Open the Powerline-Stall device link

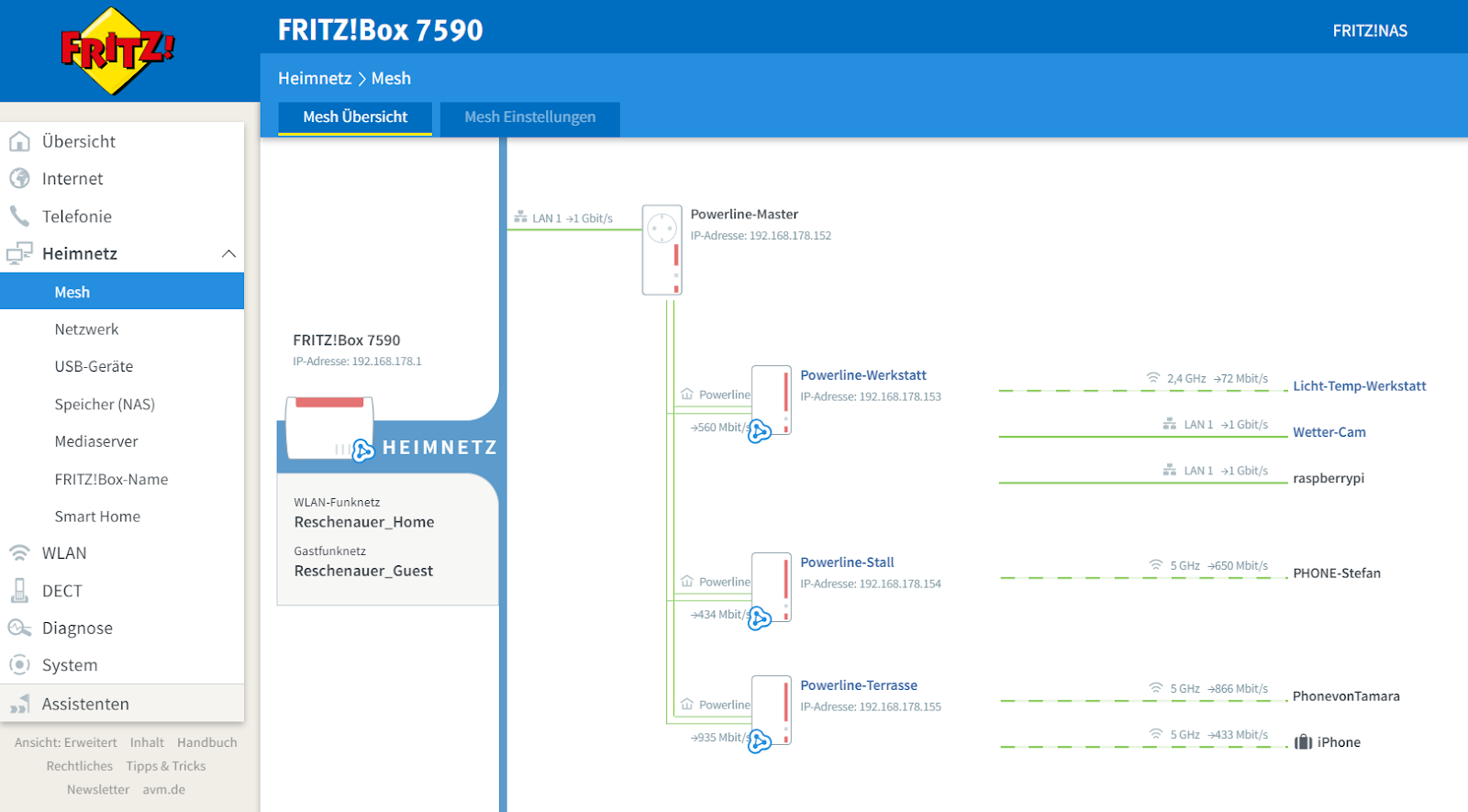tap(847, 562)
